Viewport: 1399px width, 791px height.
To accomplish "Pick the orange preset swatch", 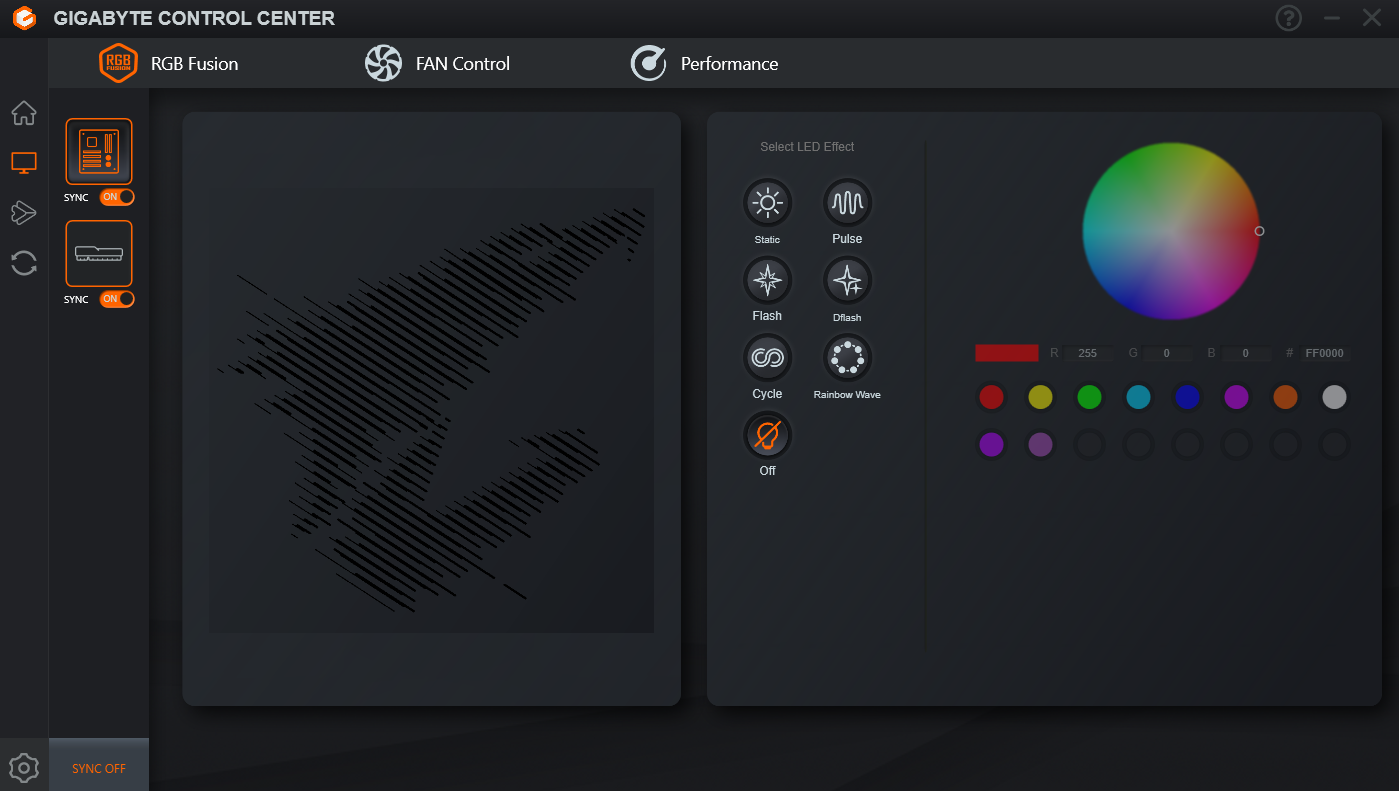I will pos(1285,397).
